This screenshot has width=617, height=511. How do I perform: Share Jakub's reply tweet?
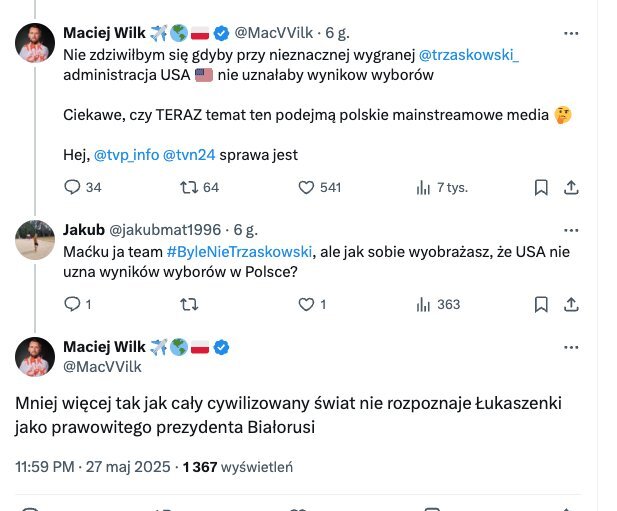[x=571, y=304]
